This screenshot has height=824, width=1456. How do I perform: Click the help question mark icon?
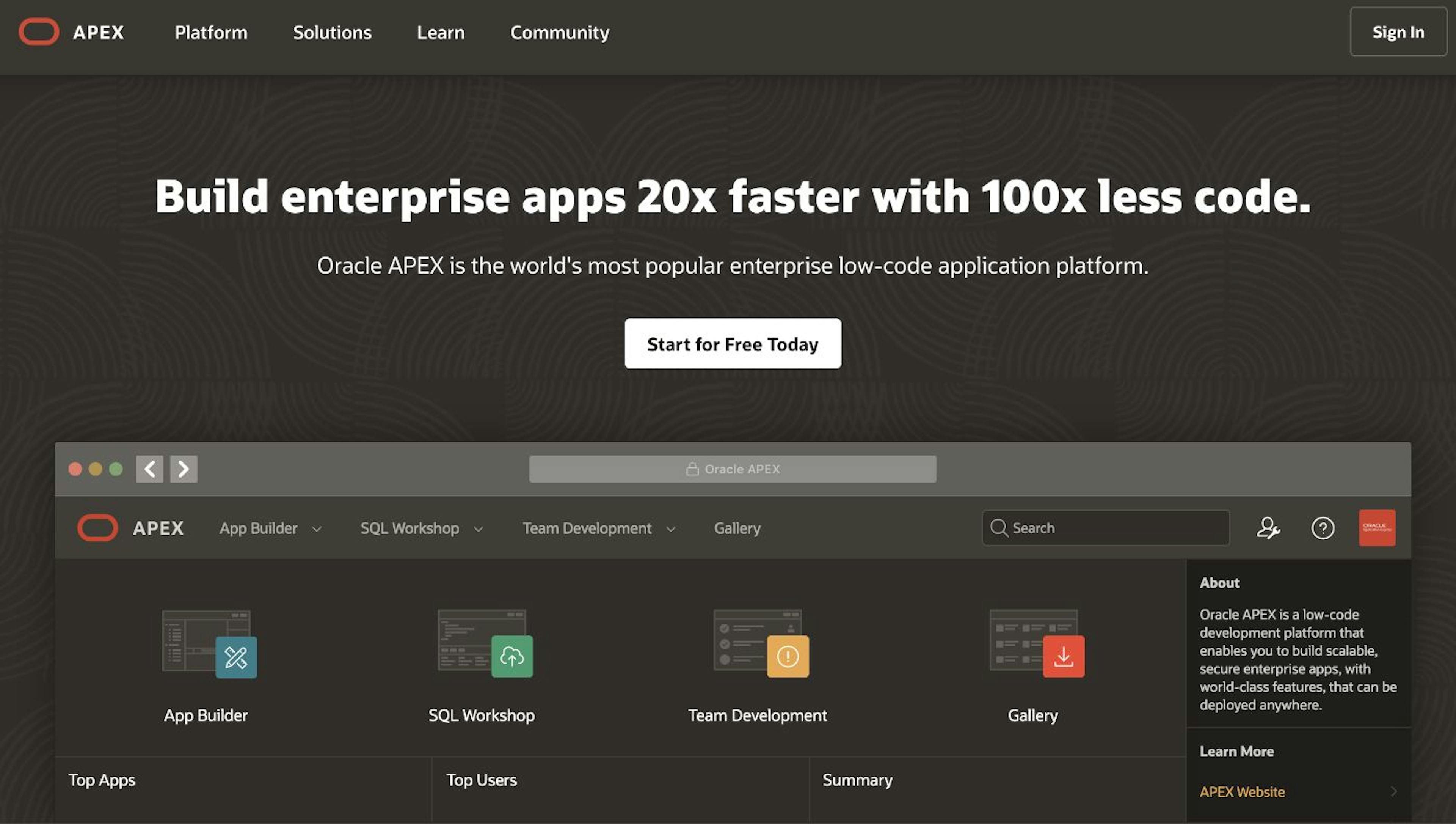(x=1323, y=528)
